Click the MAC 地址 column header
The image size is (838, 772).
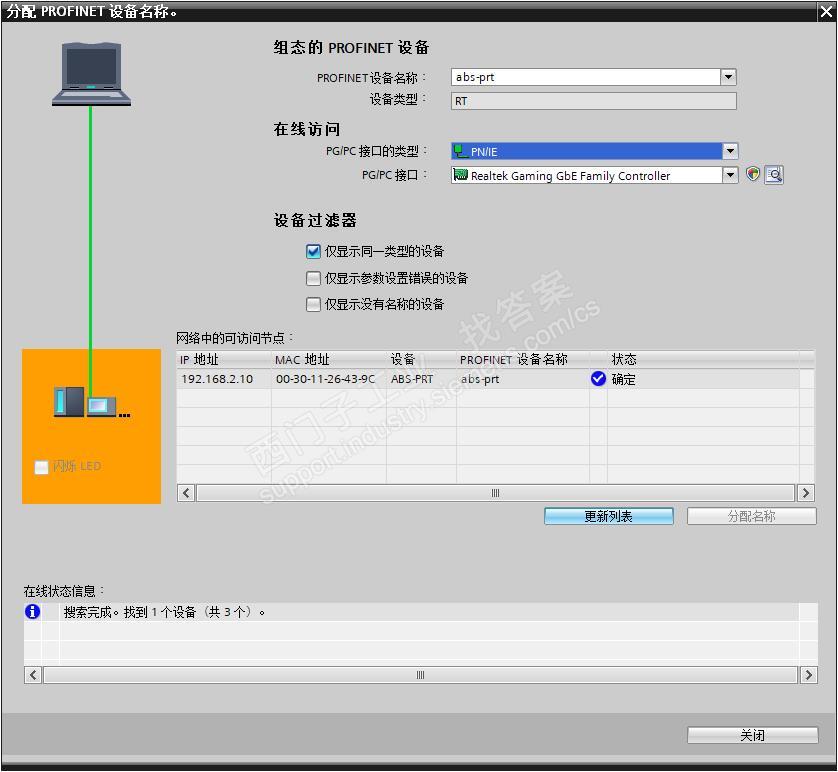pos(329,360)
